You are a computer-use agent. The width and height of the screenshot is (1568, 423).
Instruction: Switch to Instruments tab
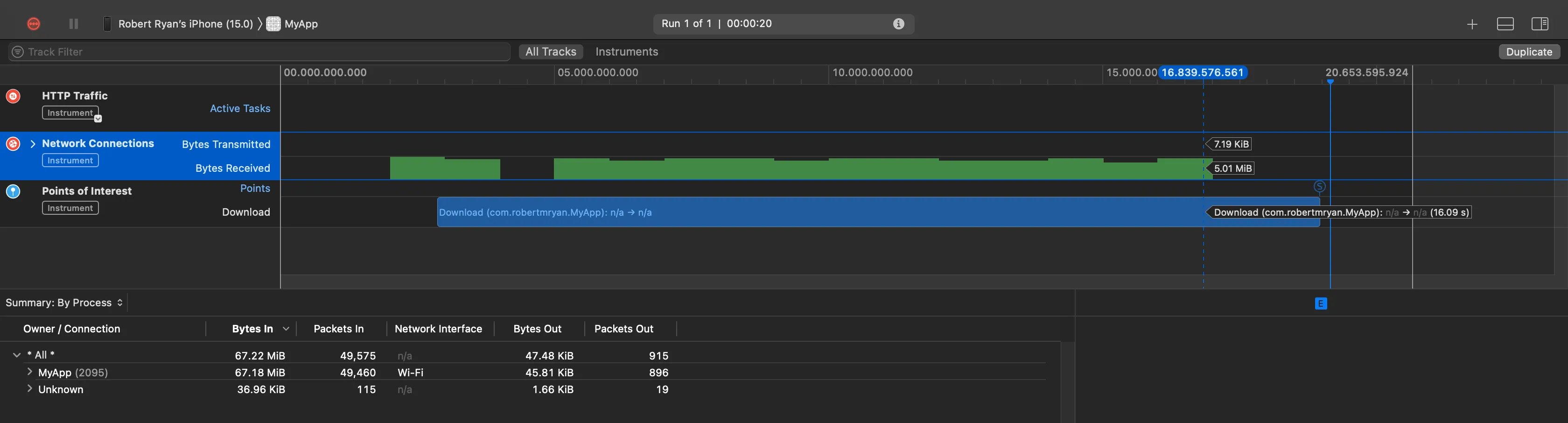point(627,52)
